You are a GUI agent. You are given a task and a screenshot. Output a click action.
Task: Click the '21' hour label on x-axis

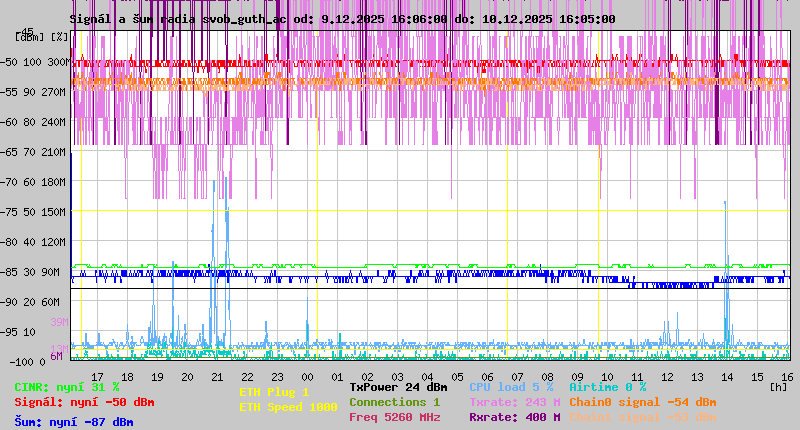(x=217, y=377)
